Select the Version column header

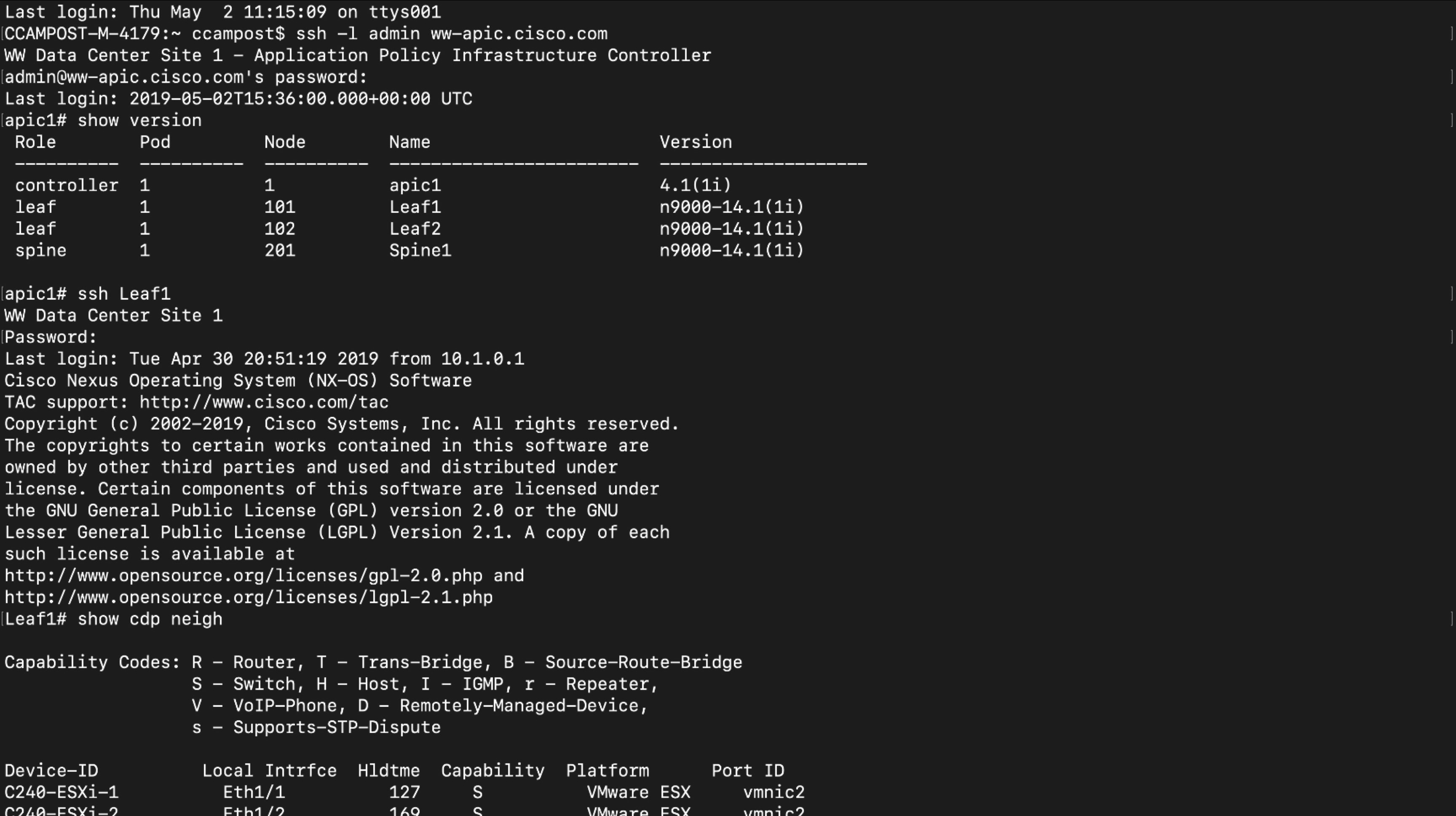coord(695,142)
